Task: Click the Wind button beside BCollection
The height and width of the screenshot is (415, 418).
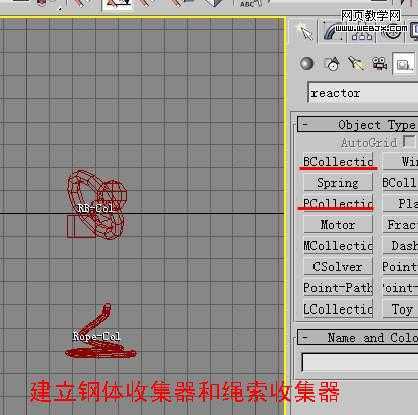Action: 400,162
